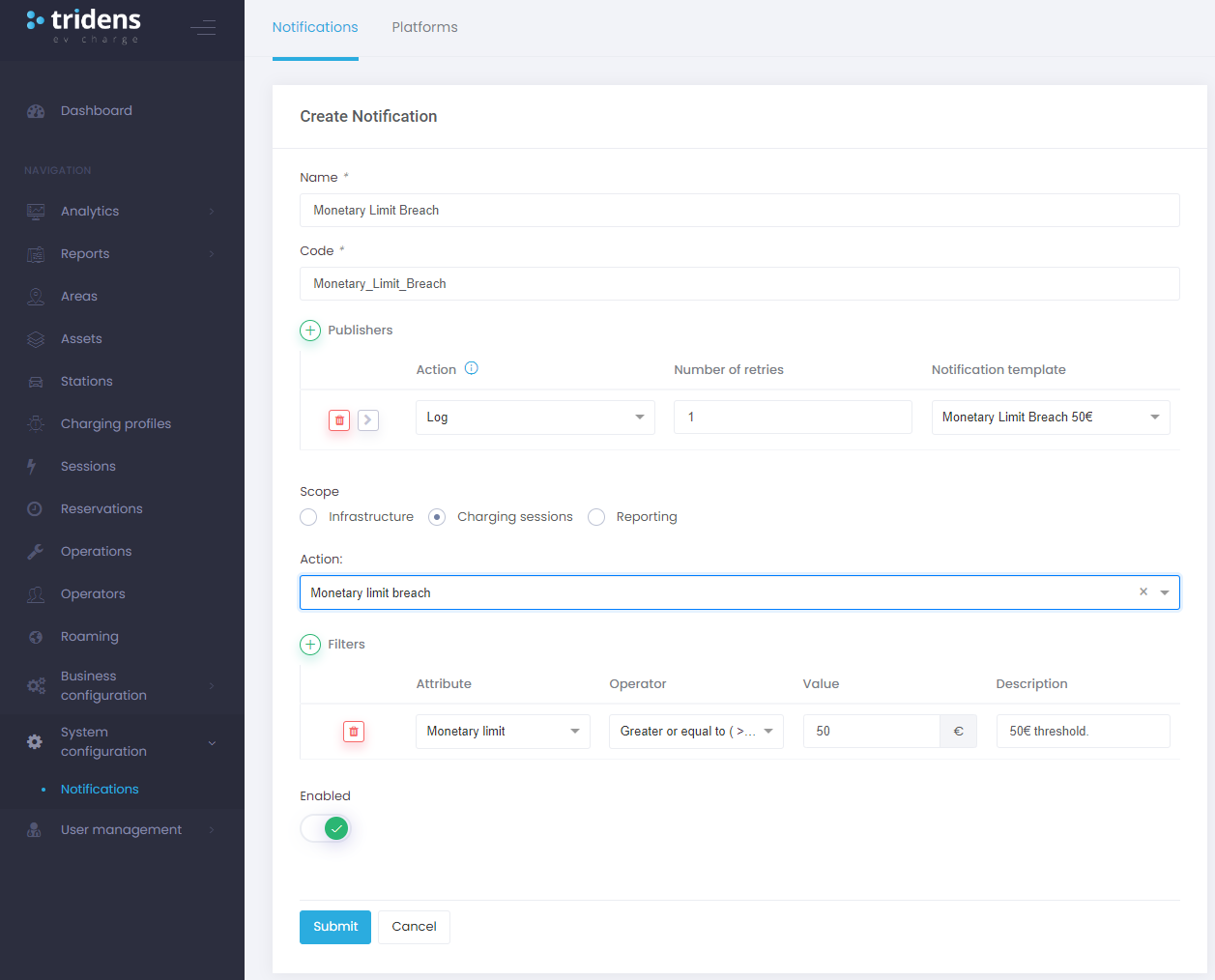
Task: Open Dashboard from the sidebar
Action: click(96, 111)
